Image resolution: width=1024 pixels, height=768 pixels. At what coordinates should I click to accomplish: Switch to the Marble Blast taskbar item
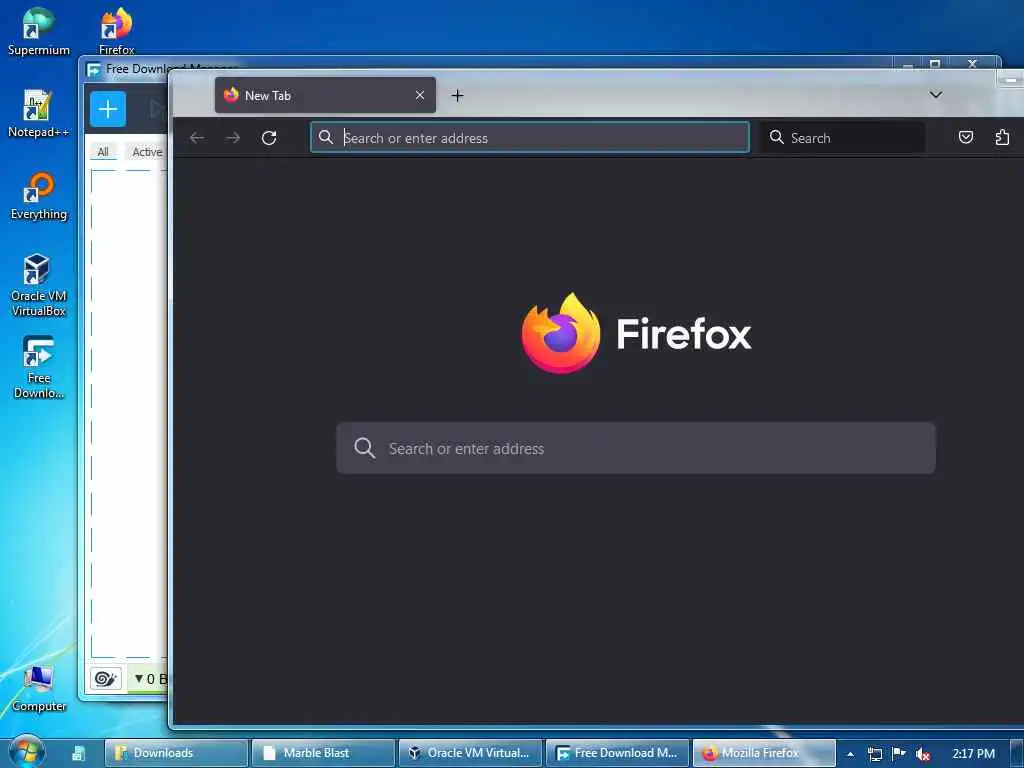click(323, 753)
